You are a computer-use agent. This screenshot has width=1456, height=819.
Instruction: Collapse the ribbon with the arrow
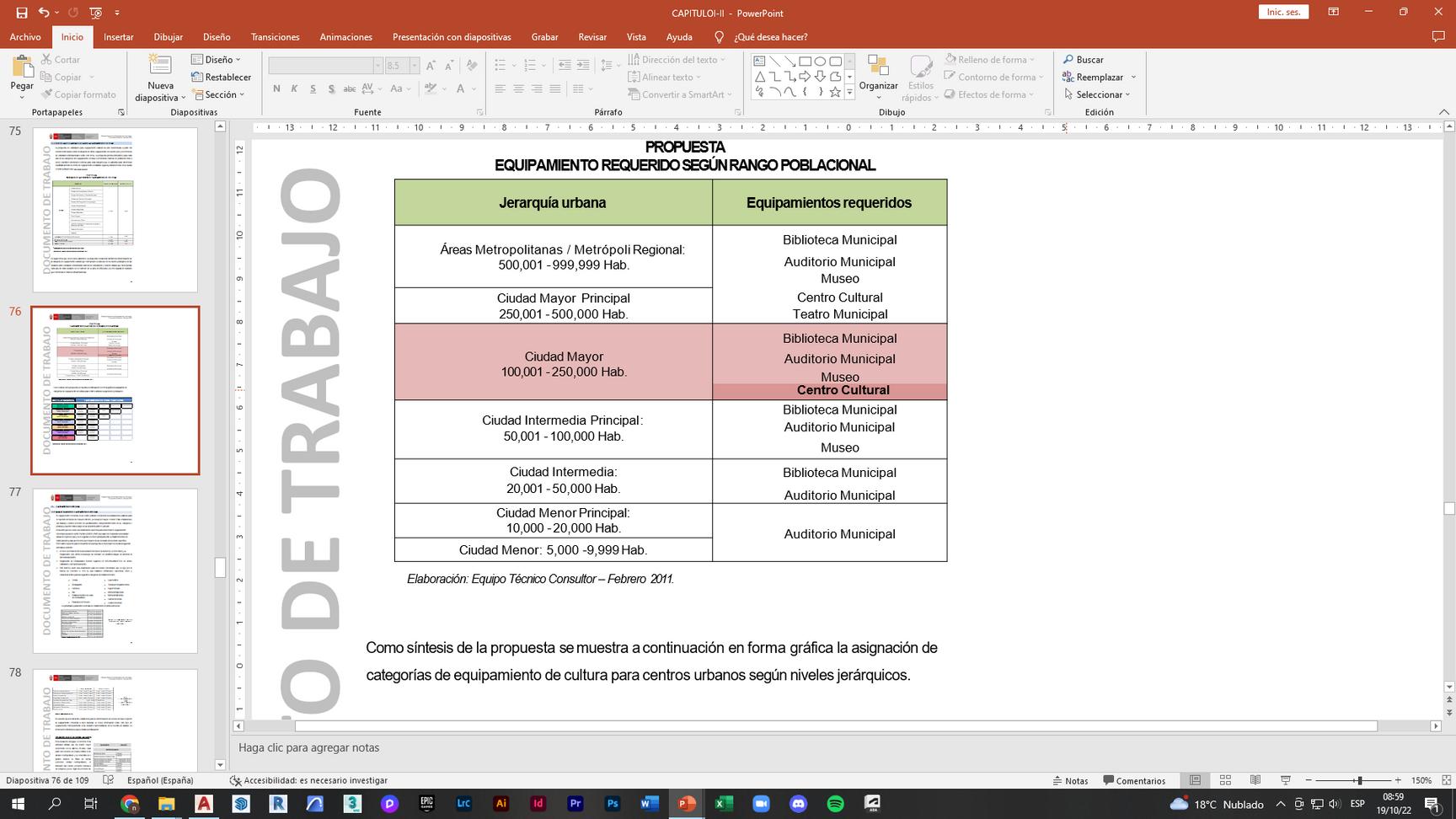tap(1443, 112)
